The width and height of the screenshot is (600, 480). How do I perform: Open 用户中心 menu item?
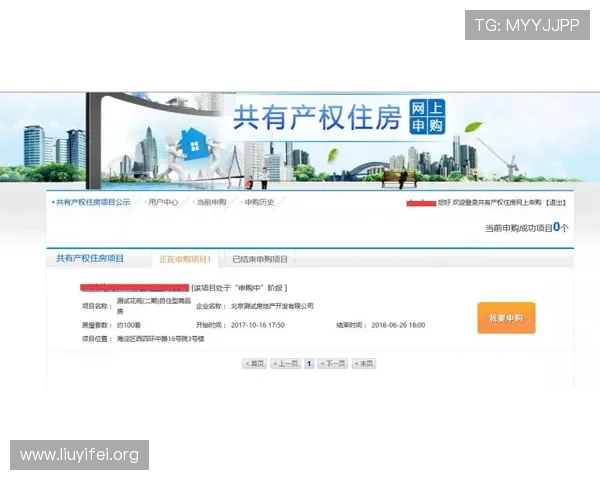click(163, 202)
